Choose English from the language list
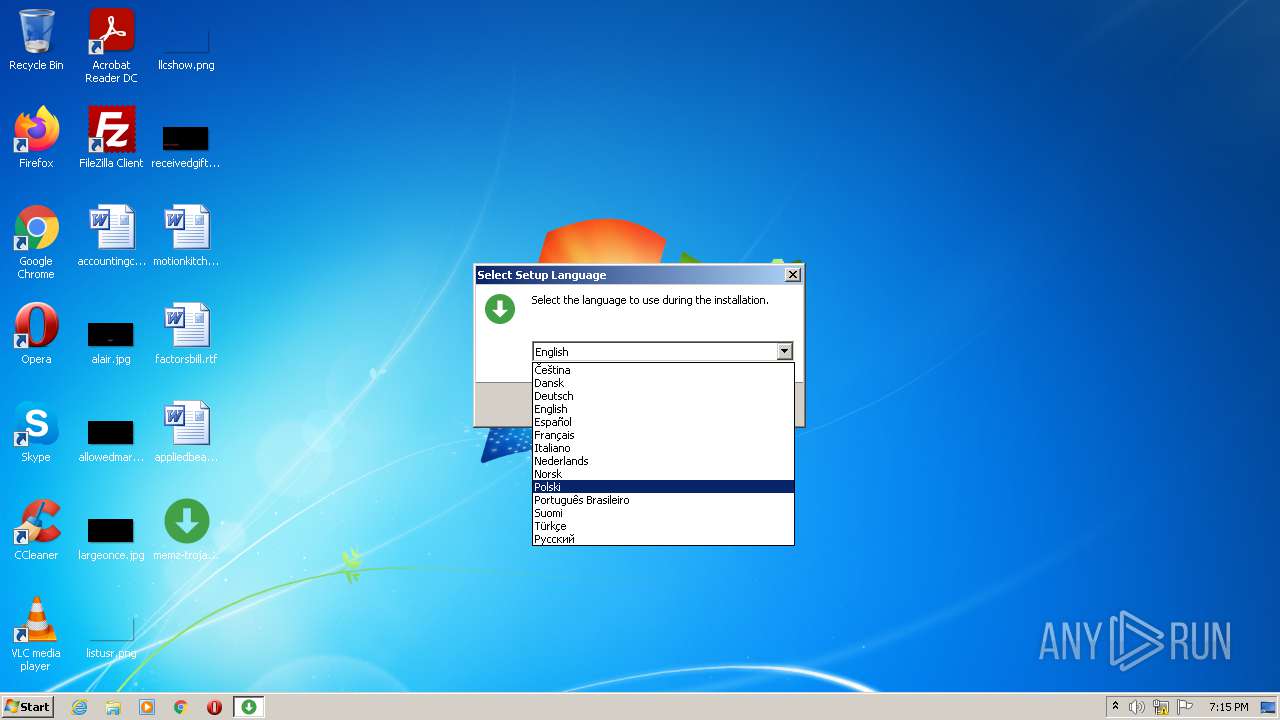The width and height of the screenshot is (1280, 720). pyautogui.click(x=663, y=409)
